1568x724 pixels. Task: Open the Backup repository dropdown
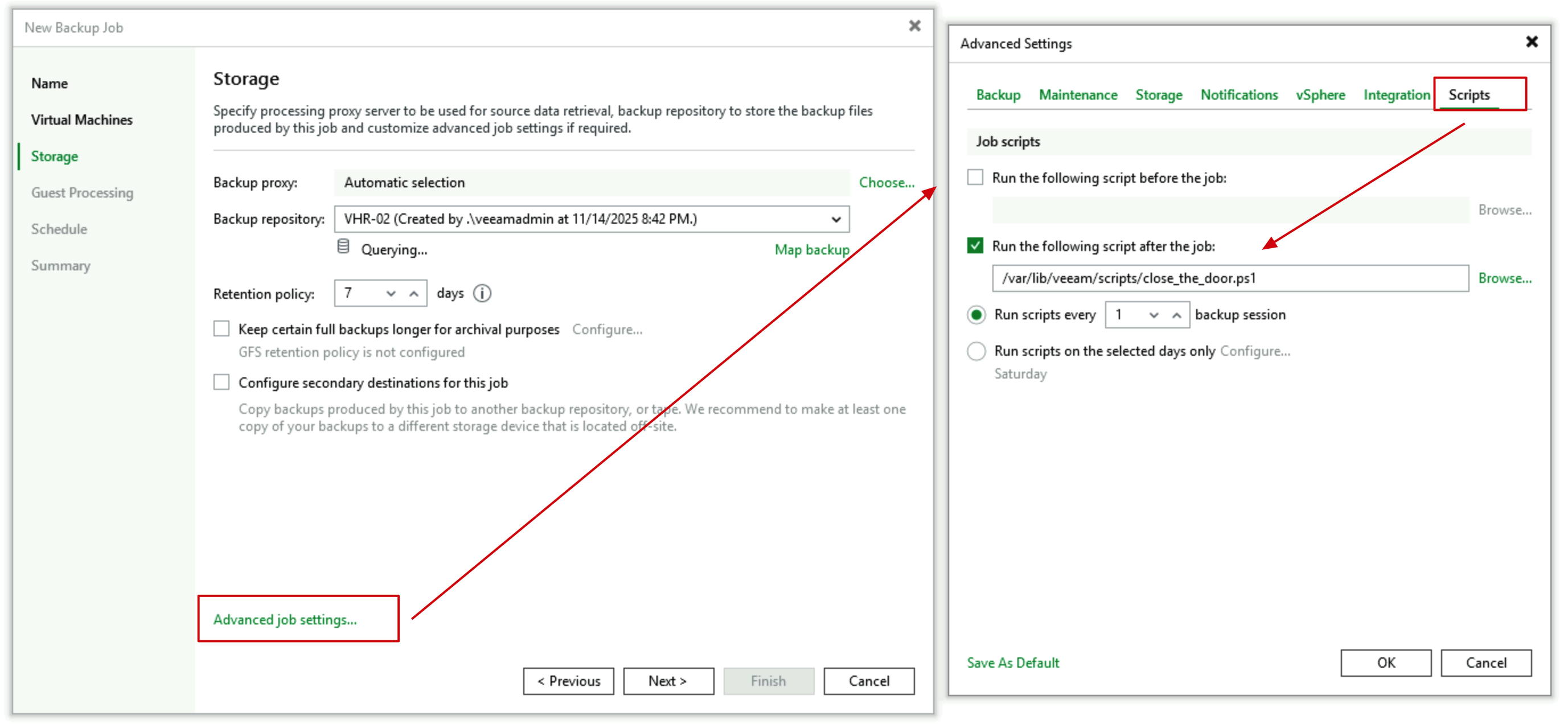pyautogui.click(x=836, y=219)
